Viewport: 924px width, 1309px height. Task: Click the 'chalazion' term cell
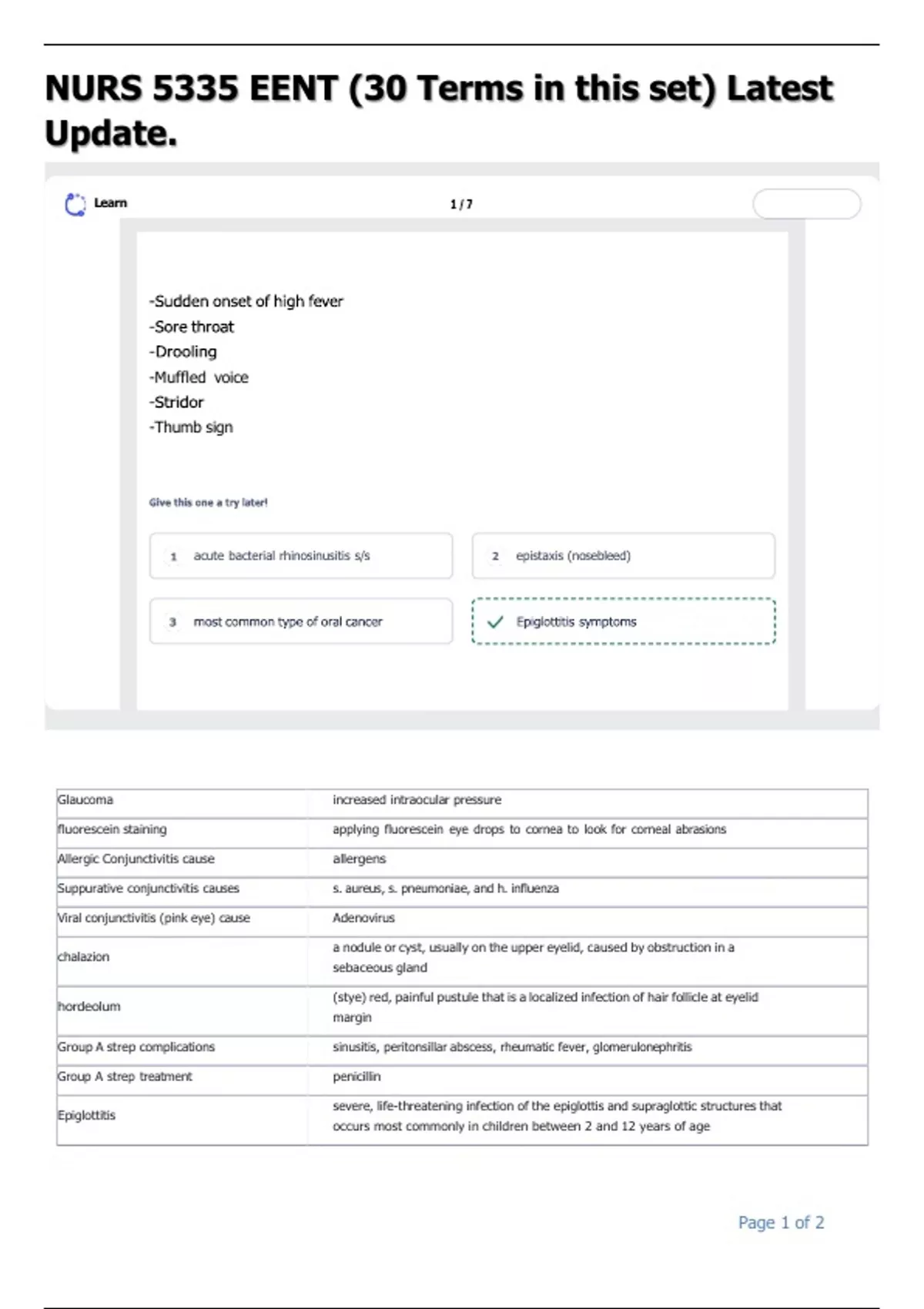click(84, 956)
